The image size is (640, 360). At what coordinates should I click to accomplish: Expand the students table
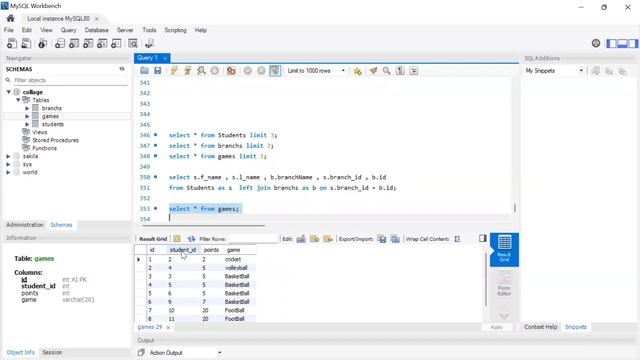(x=27, y=124)
